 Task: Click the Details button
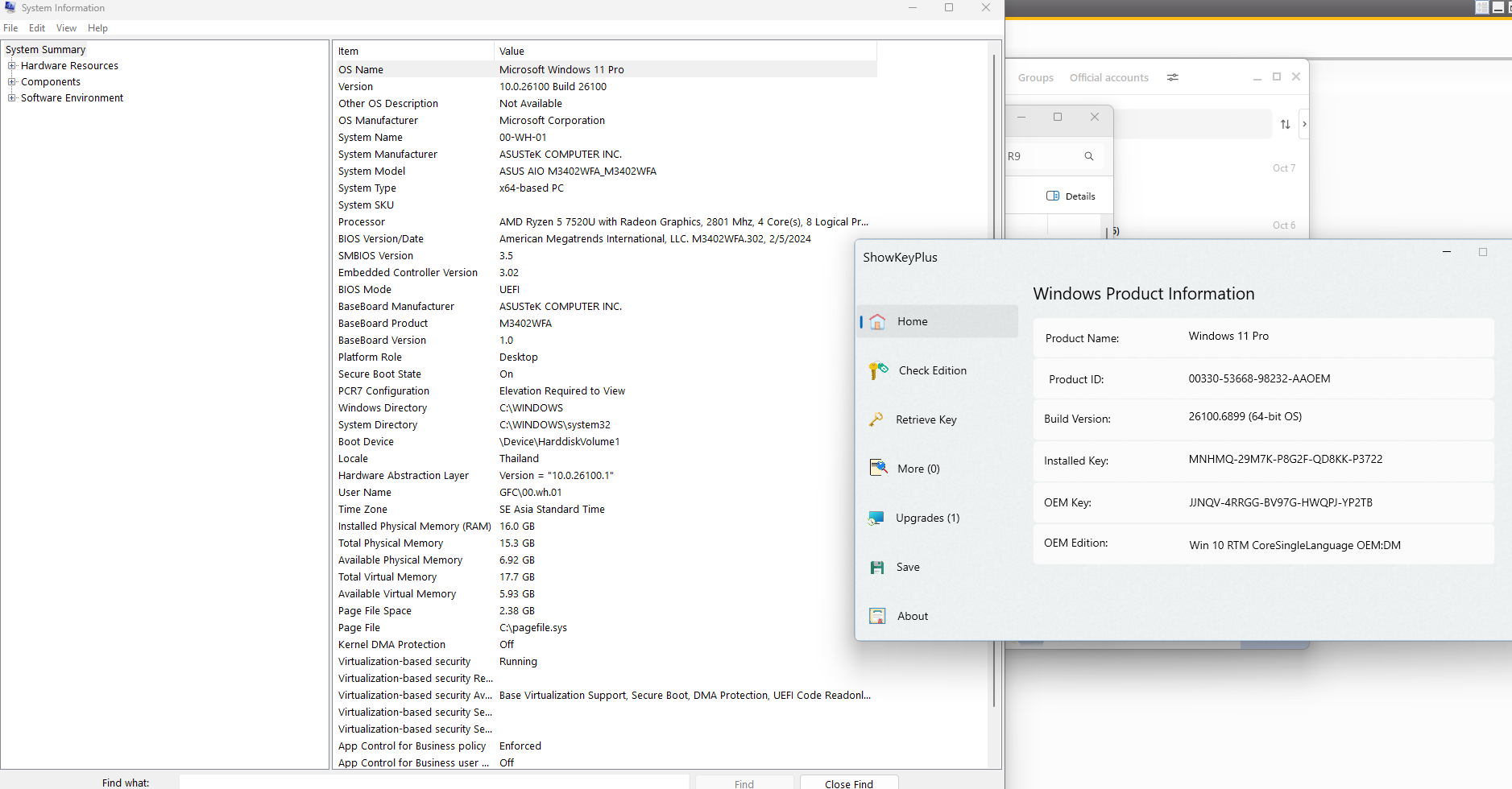pos(1071,196)
